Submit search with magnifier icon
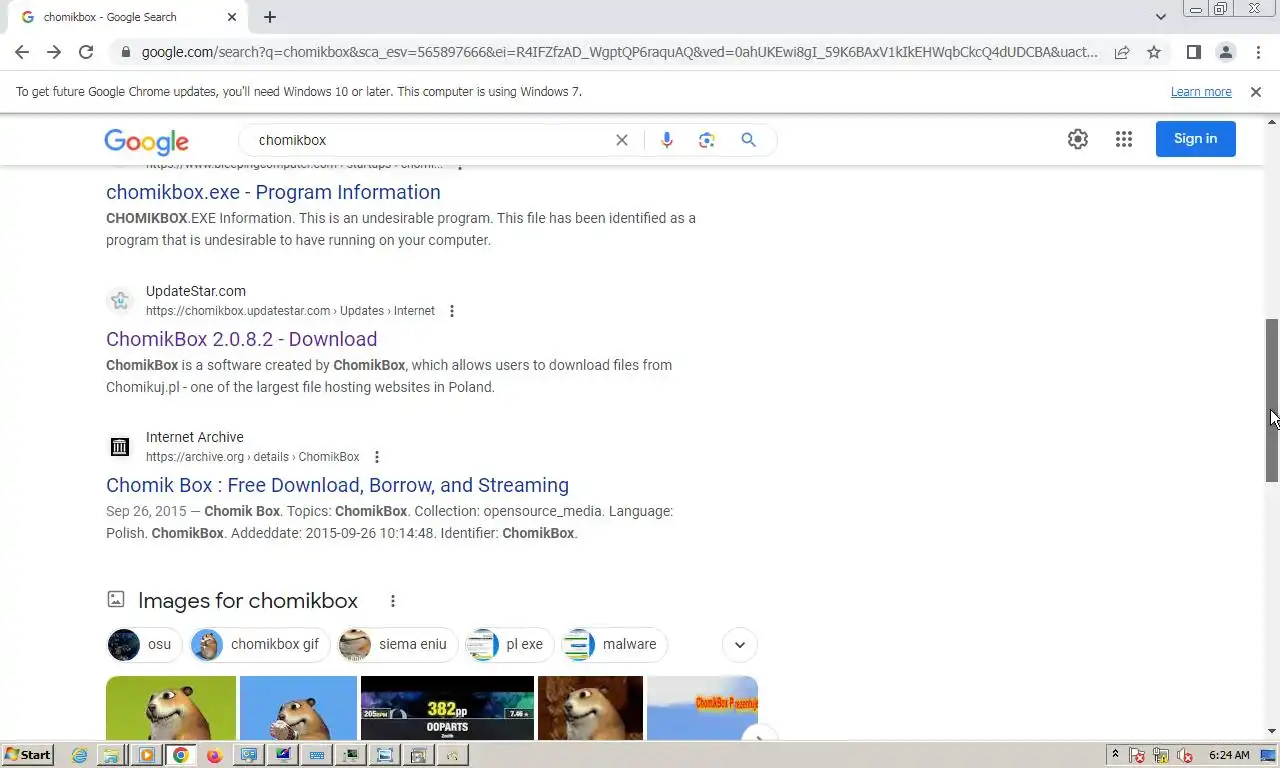1280x768 pixels. coord(748,140)
